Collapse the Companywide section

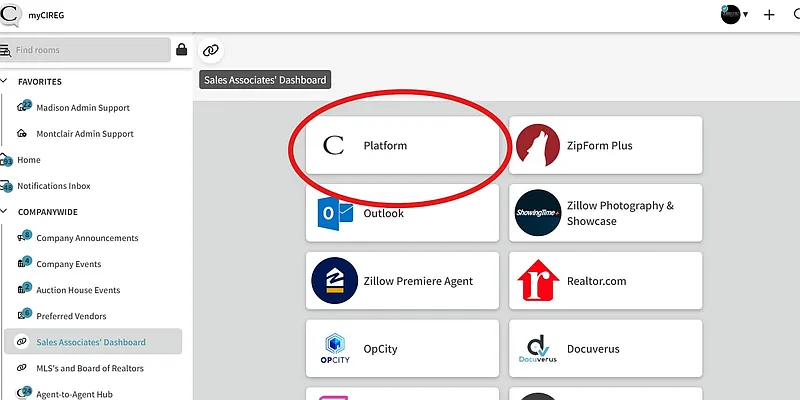click(6, 212)
